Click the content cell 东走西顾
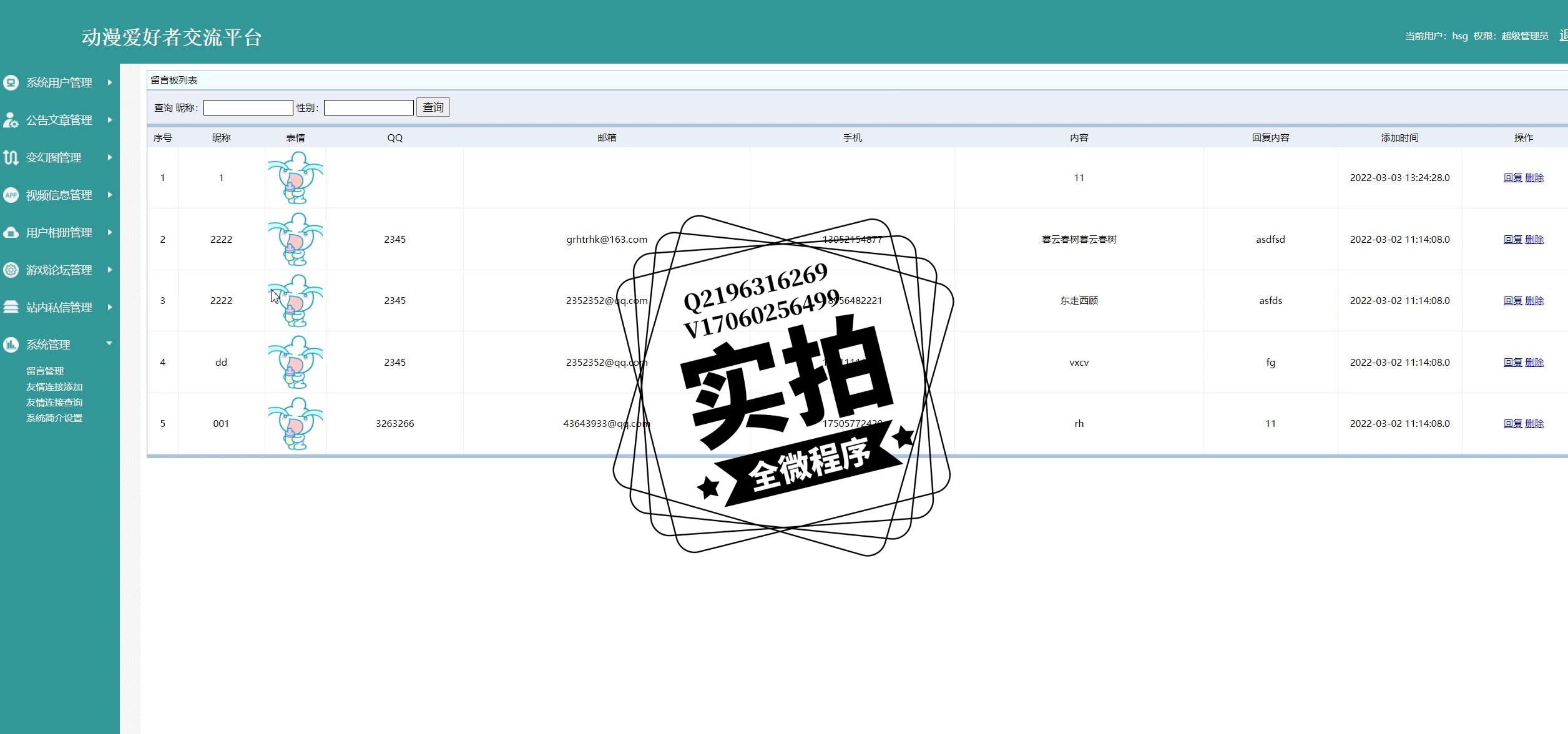Image resolution: width=1568 pixels, height=734 pixels. 1079,301
